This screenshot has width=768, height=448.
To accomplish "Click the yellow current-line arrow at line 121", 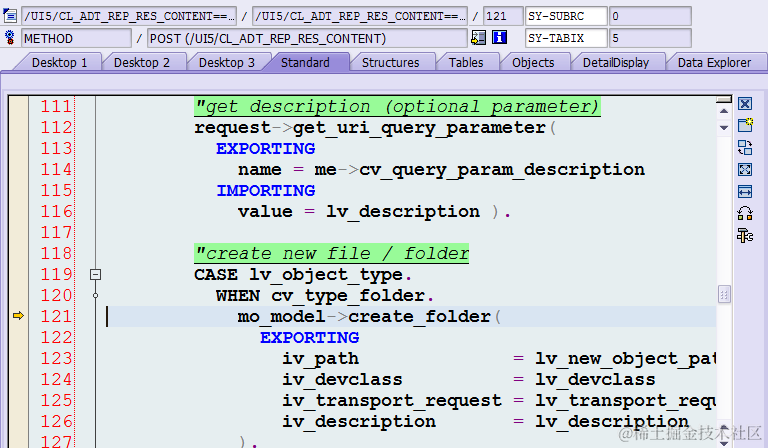I will (x=18, y=316).
